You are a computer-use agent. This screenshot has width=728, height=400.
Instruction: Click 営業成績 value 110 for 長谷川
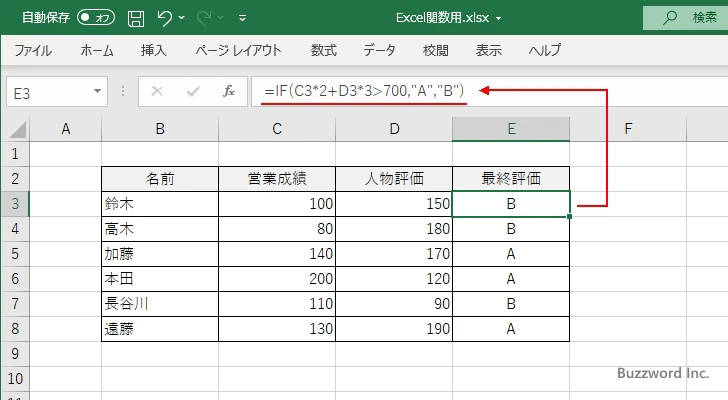click(277, 304)
